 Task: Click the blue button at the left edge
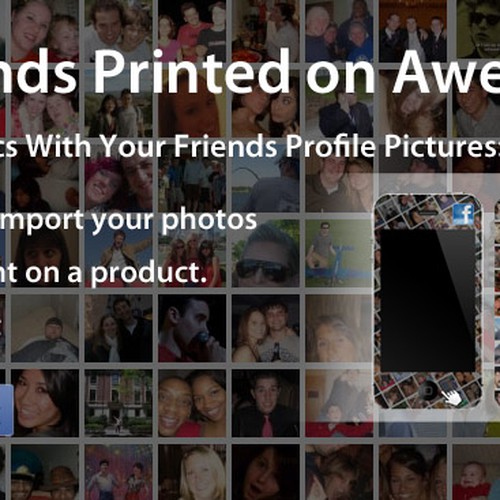(x=6, y=410)
